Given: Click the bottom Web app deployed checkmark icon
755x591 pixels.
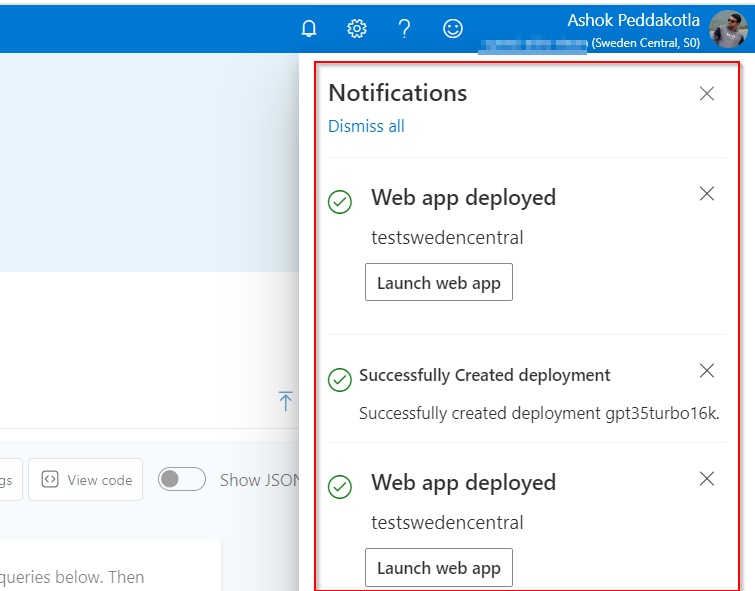Looking at the screenshot, I should (340, 487).
